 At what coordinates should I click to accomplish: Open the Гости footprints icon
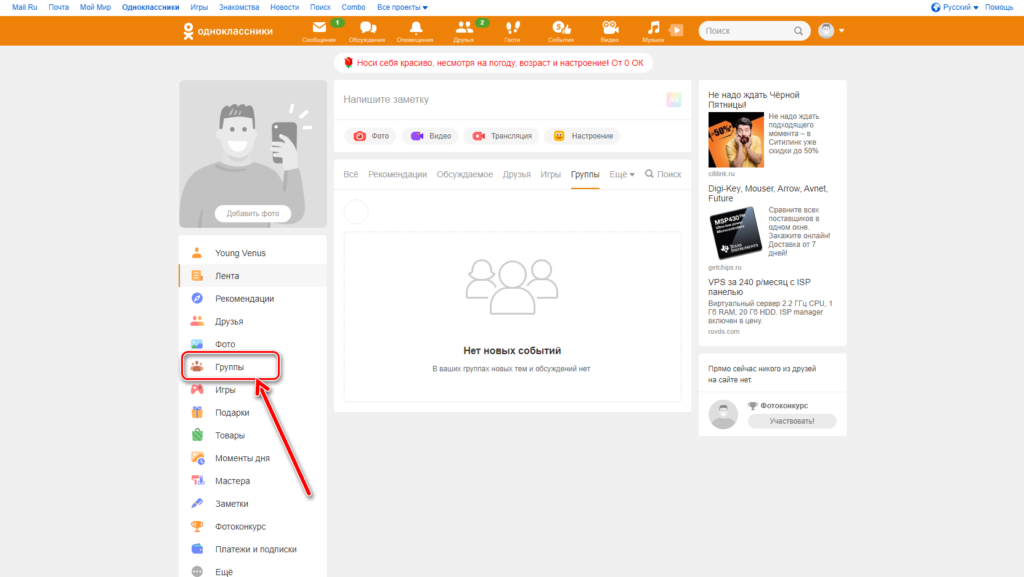click(512, 29)
